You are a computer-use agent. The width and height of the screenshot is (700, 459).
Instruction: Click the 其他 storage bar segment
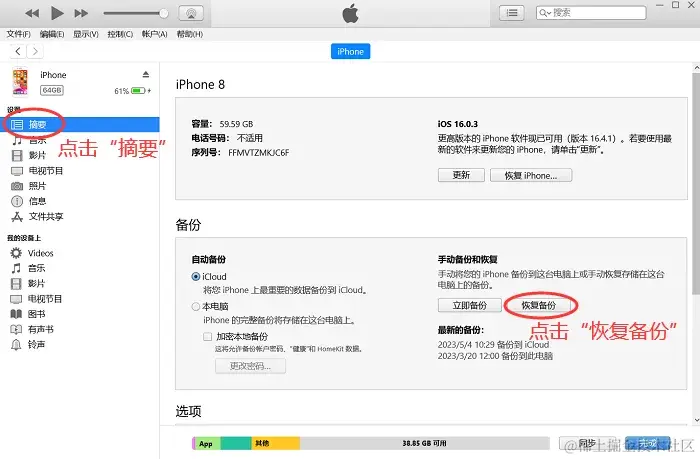(275, 443)
